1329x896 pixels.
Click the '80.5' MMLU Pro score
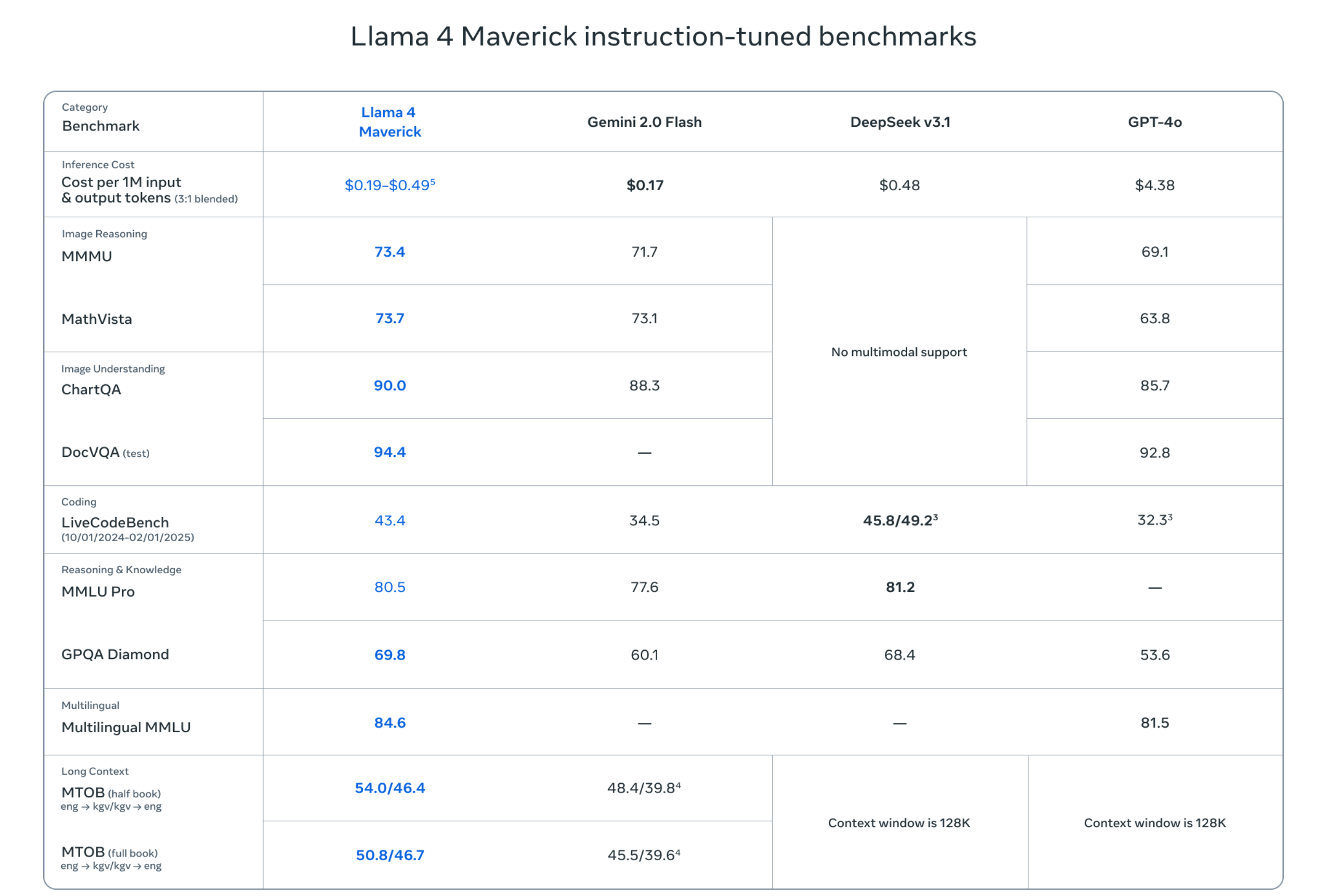[x=390, y=587]
